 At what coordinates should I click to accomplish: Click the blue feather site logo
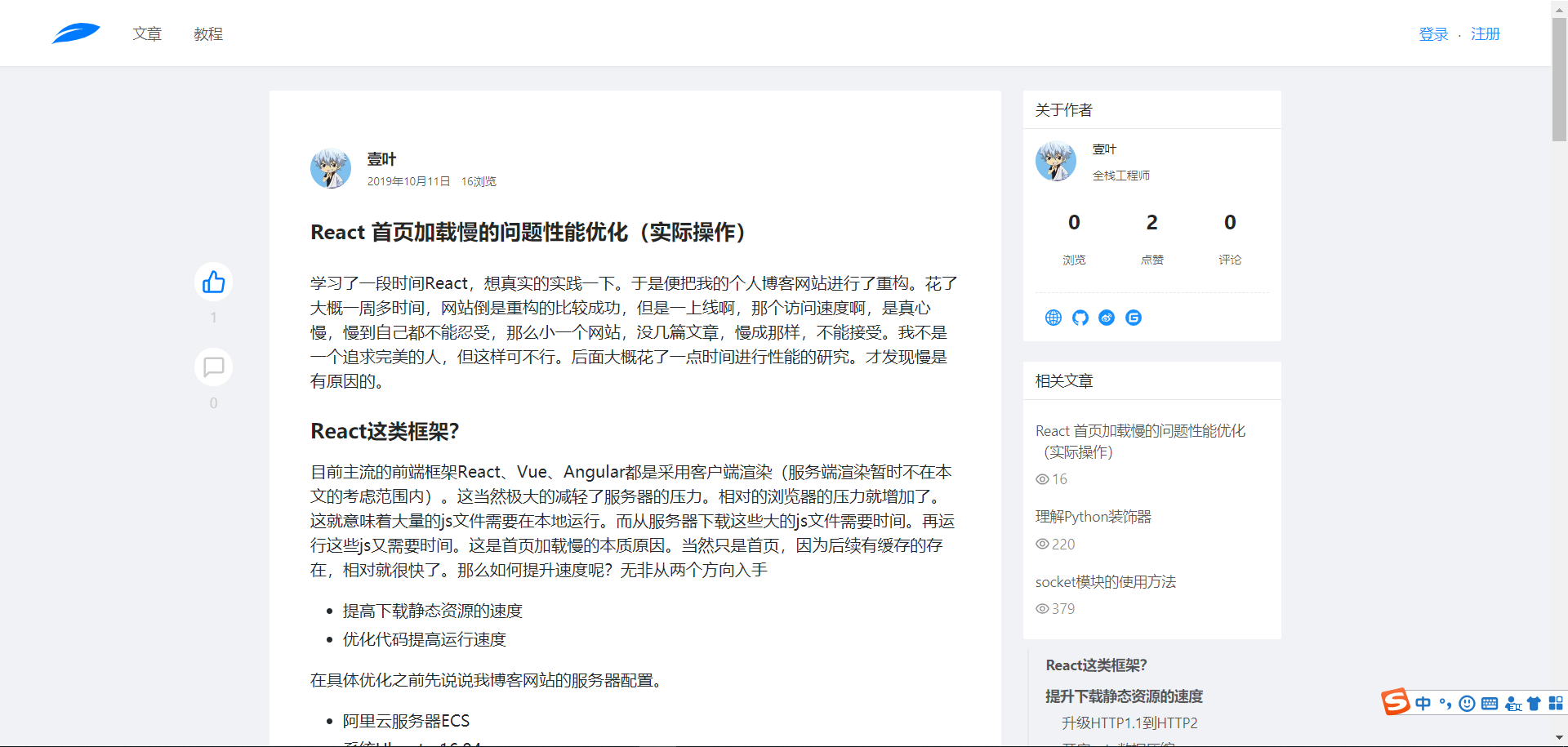click(76, 33)
